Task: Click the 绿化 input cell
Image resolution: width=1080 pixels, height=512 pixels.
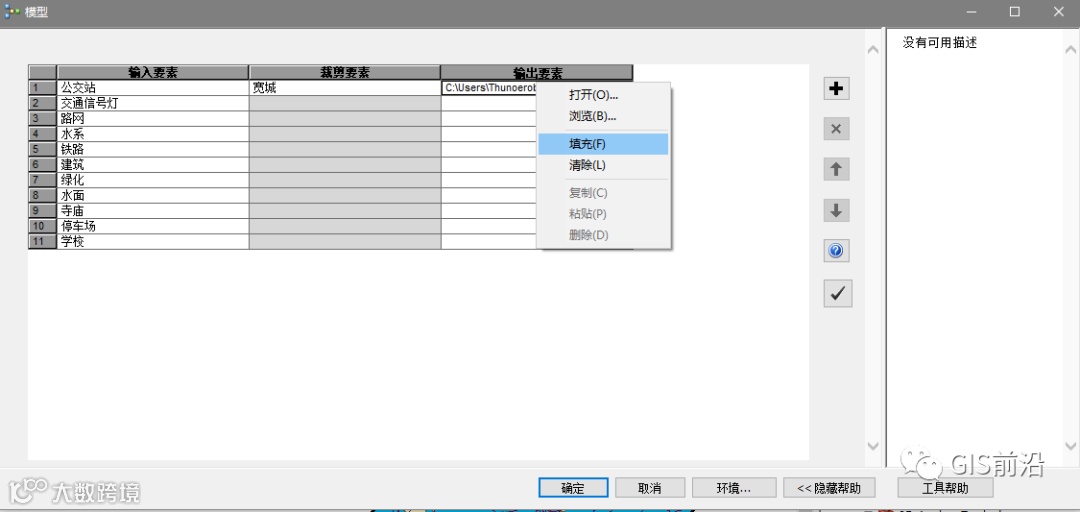Action: tap(153, 181)
